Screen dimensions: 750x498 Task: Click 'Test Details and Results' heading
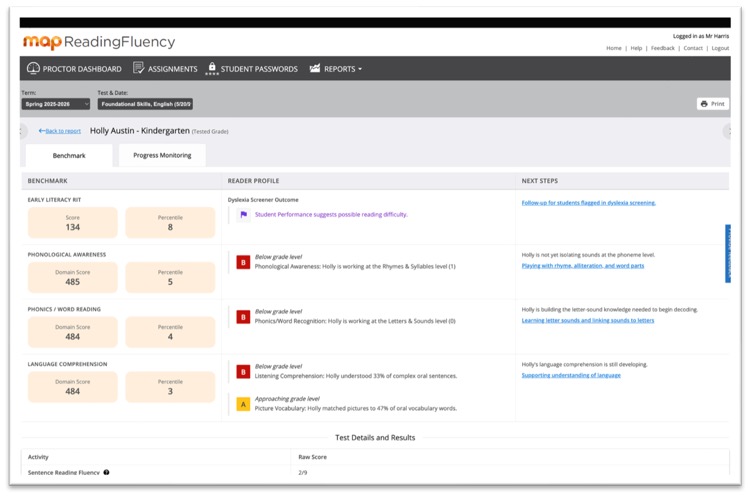click(375, 437)
